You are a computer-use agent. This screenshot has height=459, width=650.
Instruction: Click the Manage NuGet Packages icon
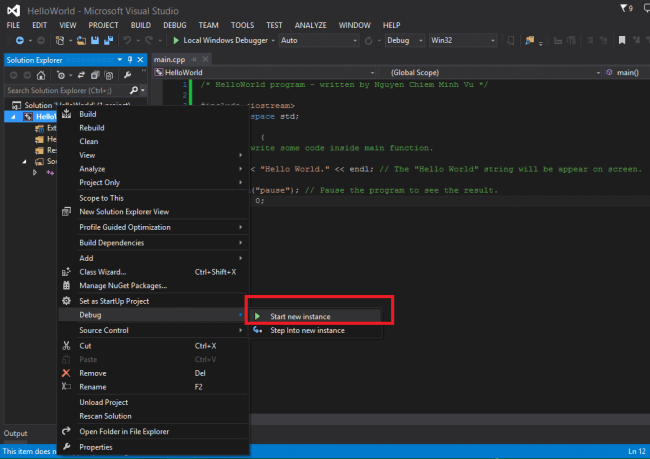point(66,285)
